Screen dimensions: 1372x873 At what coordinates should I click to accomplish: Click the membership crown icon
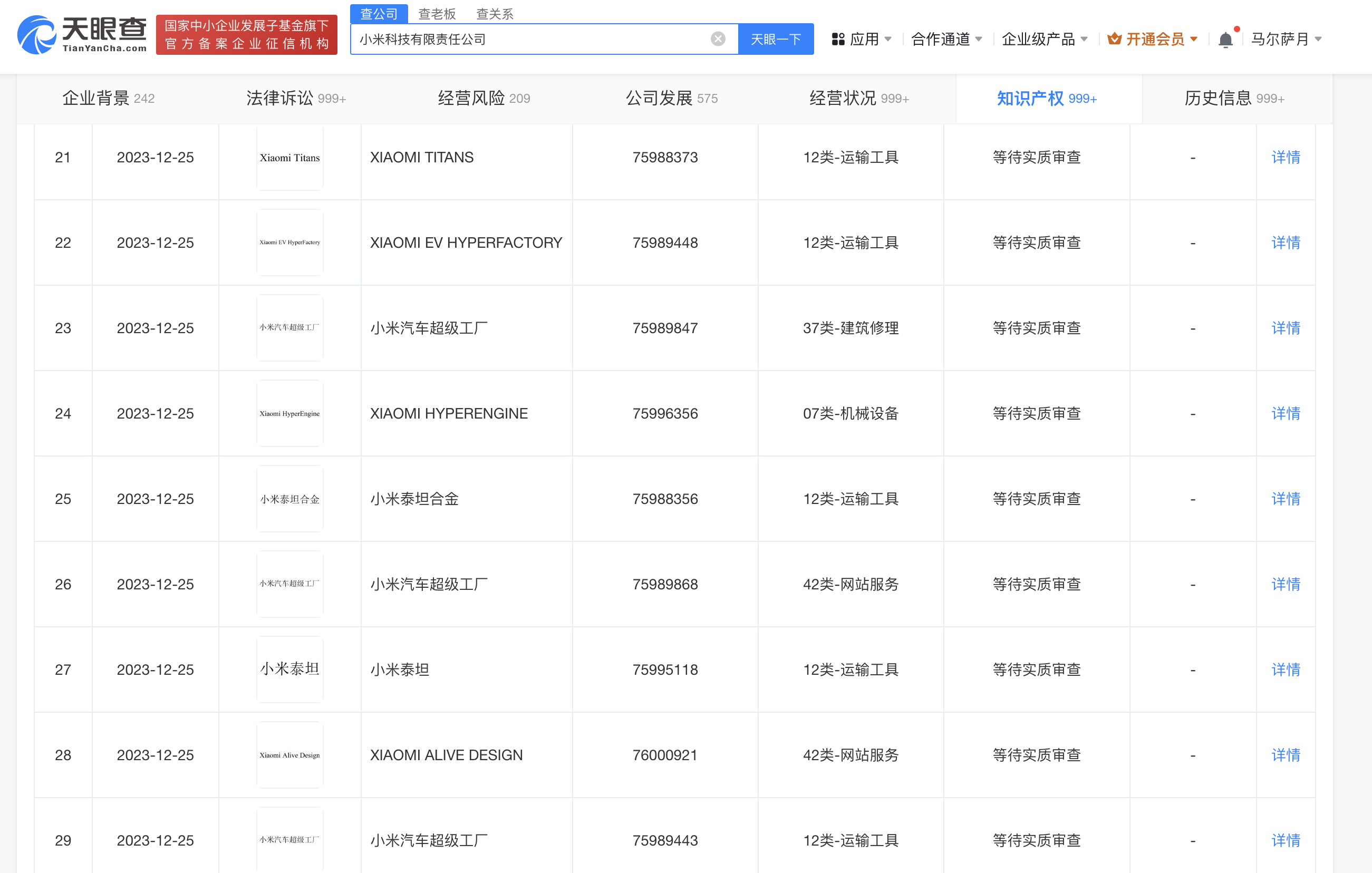pos(1114,38)
